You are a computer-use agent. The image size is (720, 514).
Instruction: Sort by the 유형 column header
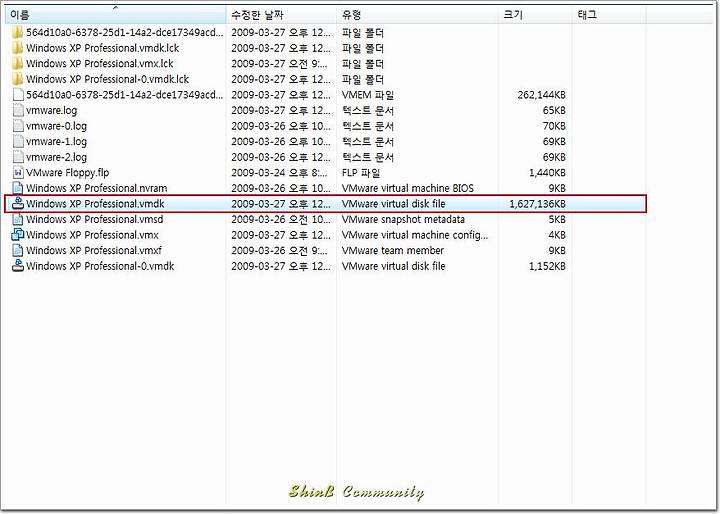[417, 15]
